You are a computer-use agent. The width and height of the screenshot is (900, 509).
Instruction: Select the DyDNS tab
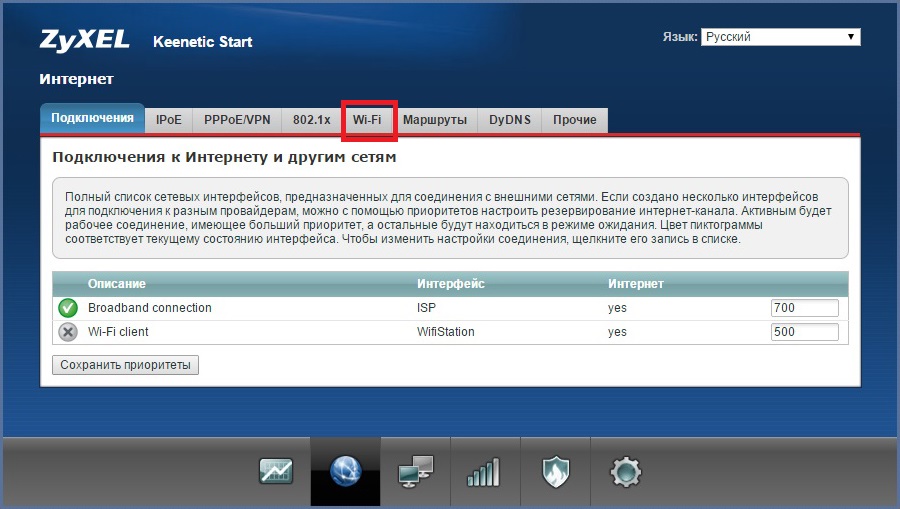coord(509,120)
